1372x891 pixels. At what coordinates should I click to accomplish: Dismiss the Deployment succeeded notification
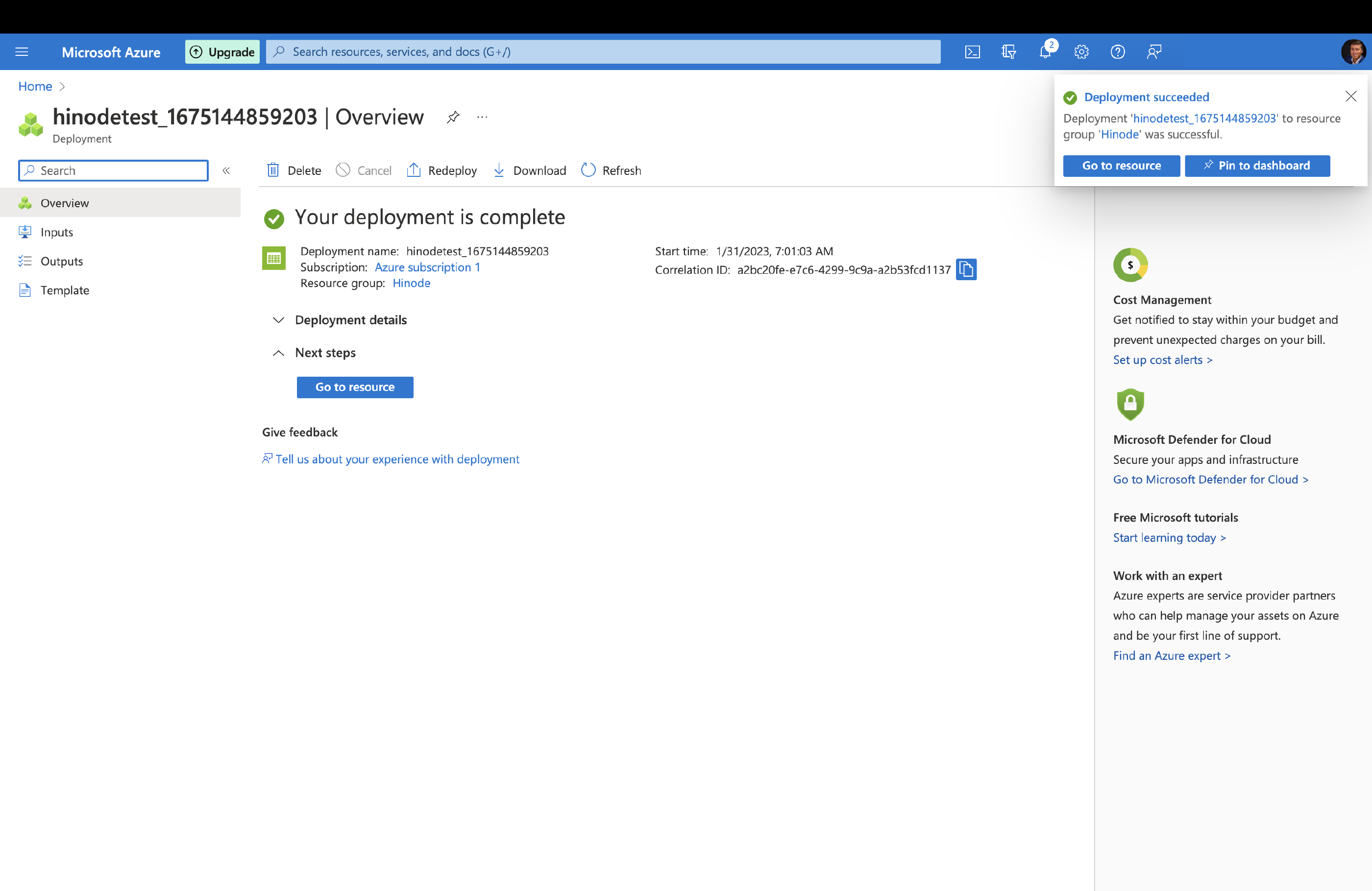pos(1350,96)
